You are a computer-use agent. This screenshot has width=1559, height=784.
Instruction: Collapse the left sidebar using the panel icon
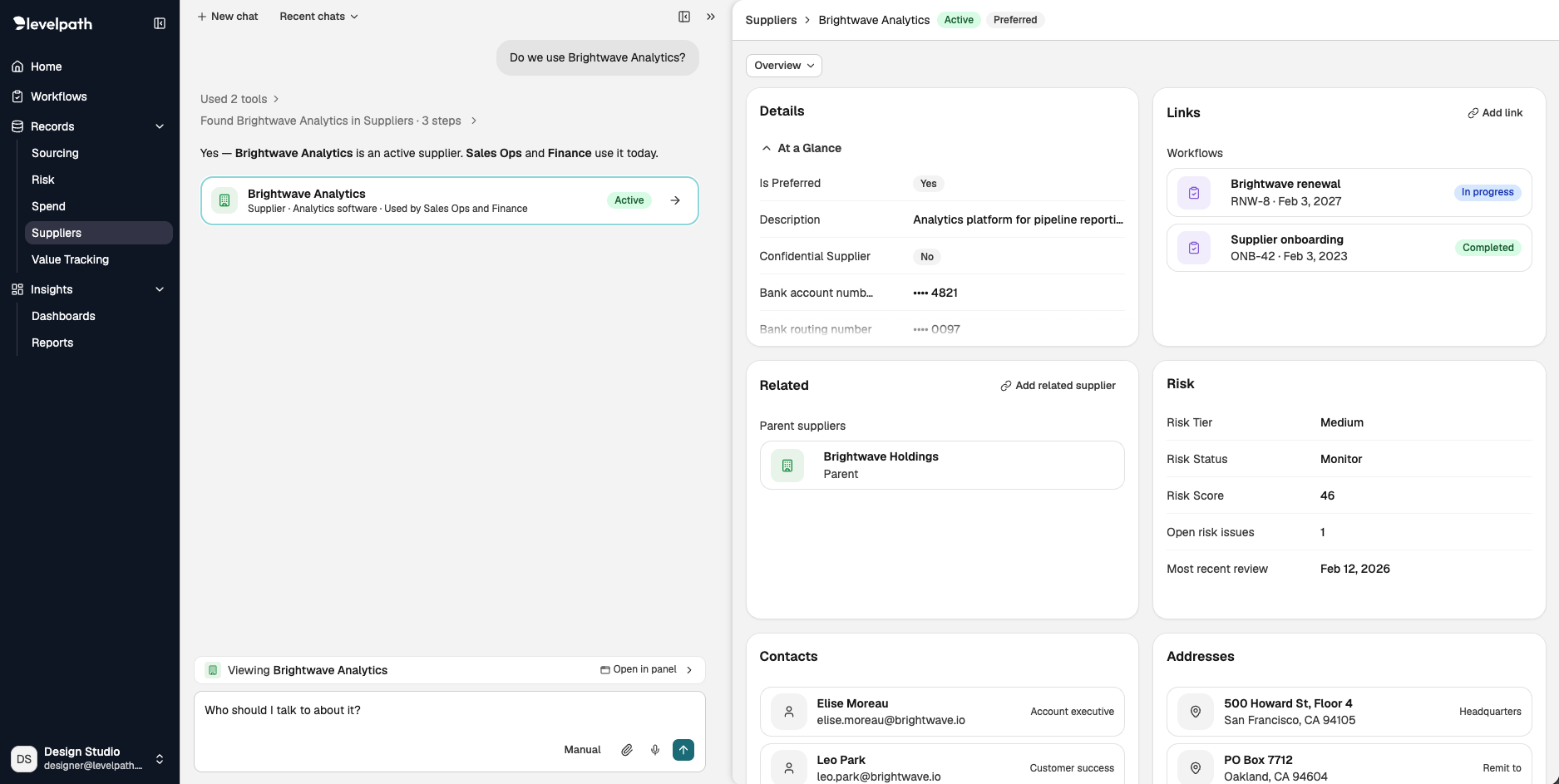(x=160, y=23)
